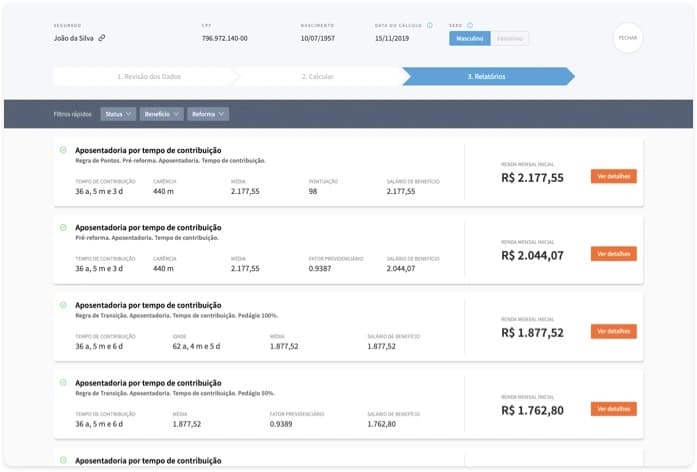Click the Idade value 62 a, 4 m e 5 d
697x472 pixels.
click(x=196, y=346)
